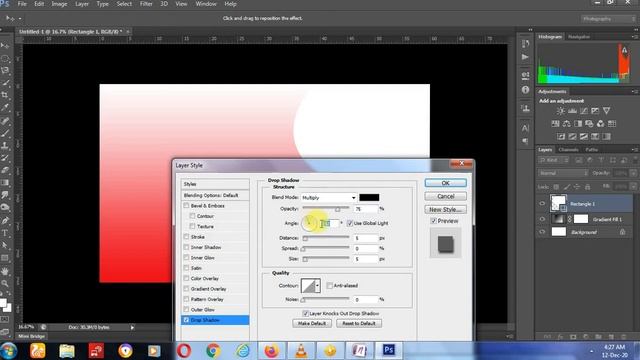Enable the Gradient Overlay checkbox
The height and width of the screenshot is (360, 640).
[187, 289]
